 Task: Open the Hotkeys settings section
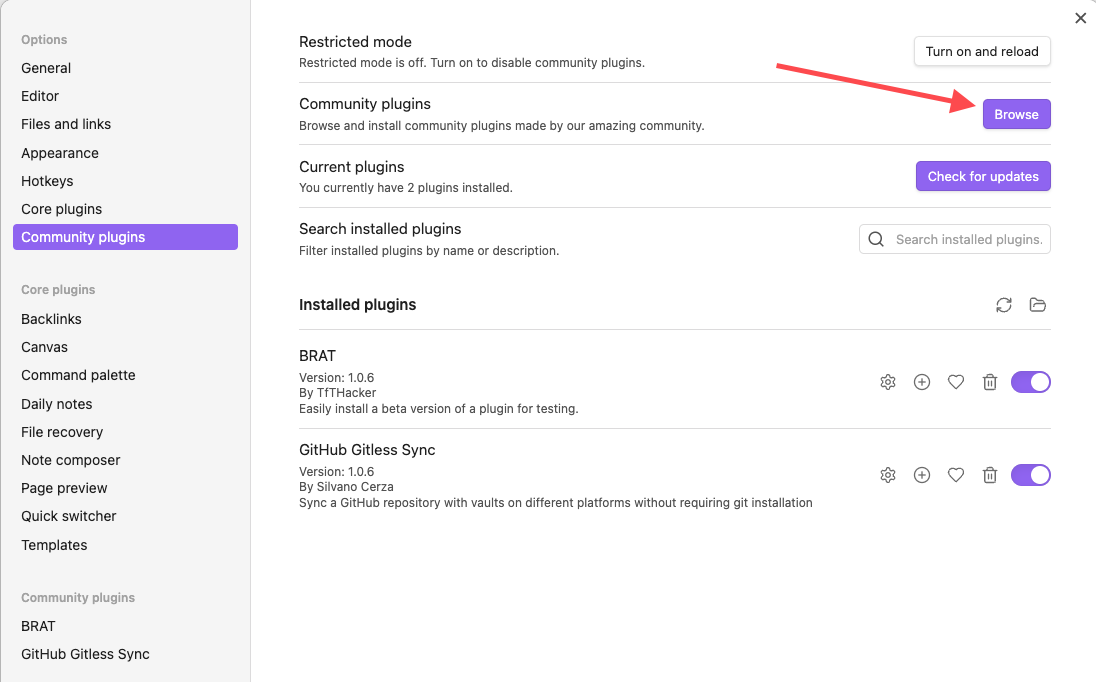[x=47, y=181]
